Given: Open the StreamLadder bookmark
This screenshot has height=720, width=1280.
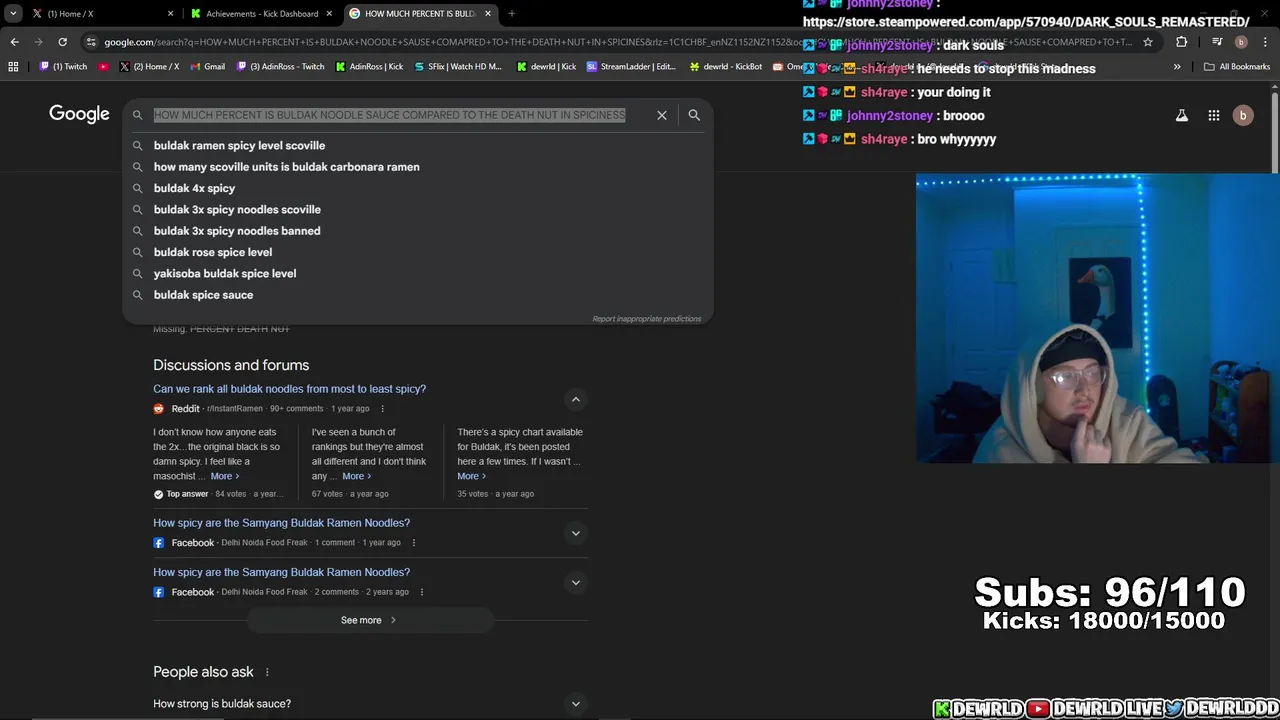Looking at the screenshot, I should 632,67.
